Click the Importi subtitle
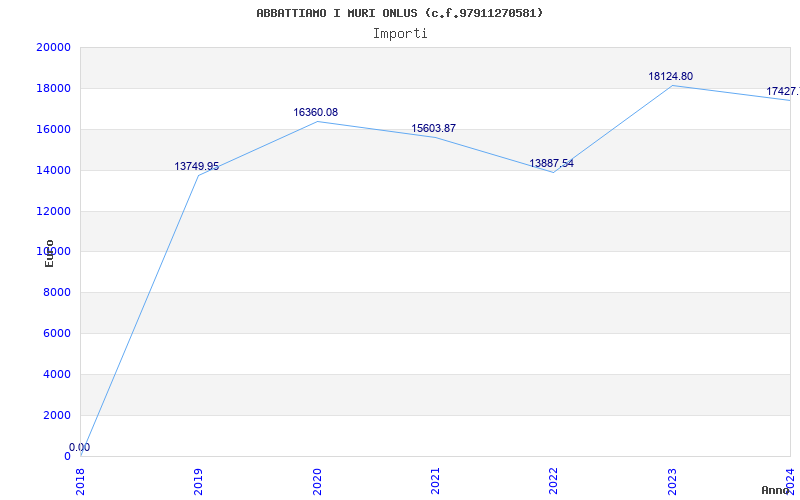This screenshot has height=500, width=800. click(400, 34)
